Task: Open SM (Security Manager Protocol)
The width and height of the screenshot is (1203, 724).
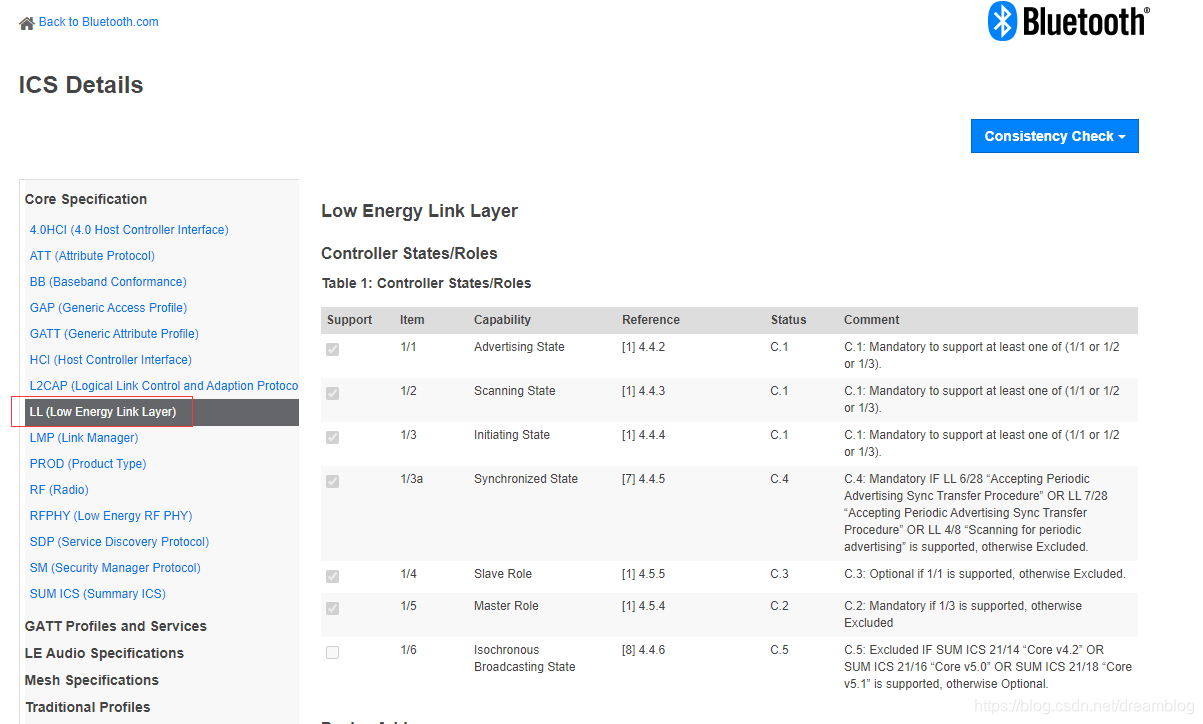Action: 115,568
